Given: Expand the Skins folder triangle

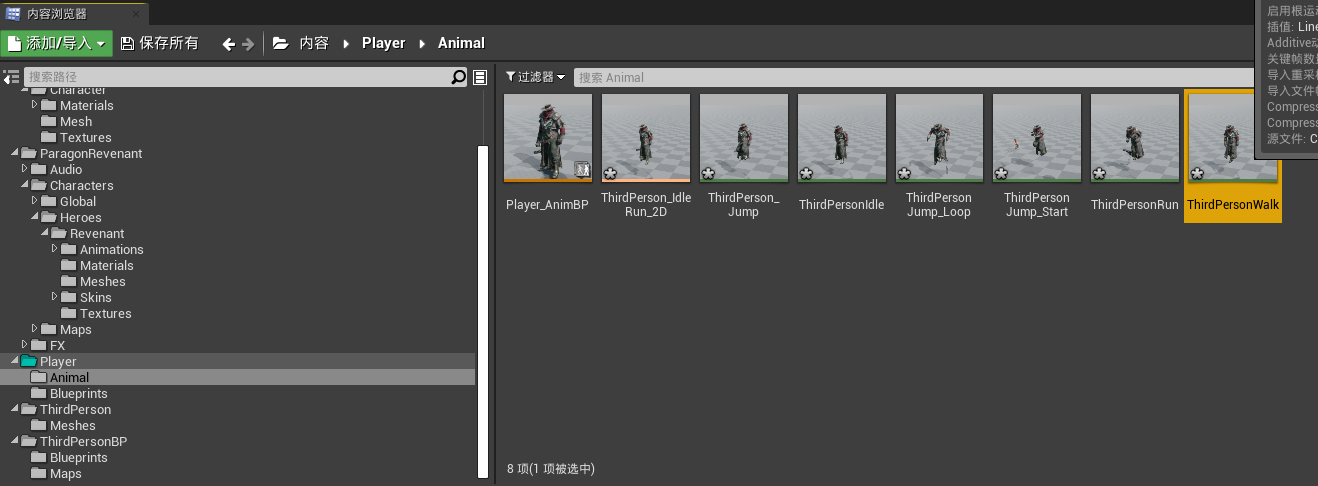Looking at the screenshot, I should pos(54,297).
